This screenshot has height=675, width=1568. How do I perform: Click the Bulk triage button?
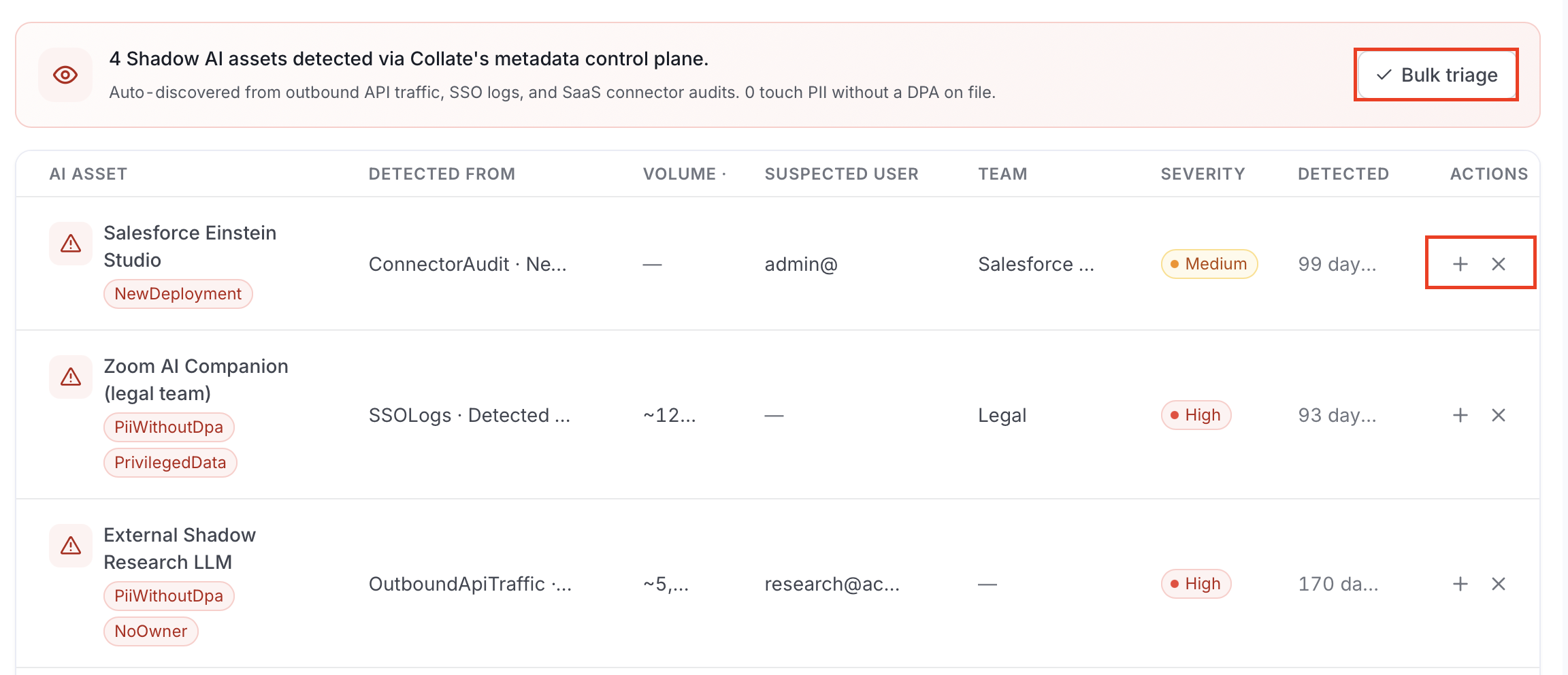1437,75
